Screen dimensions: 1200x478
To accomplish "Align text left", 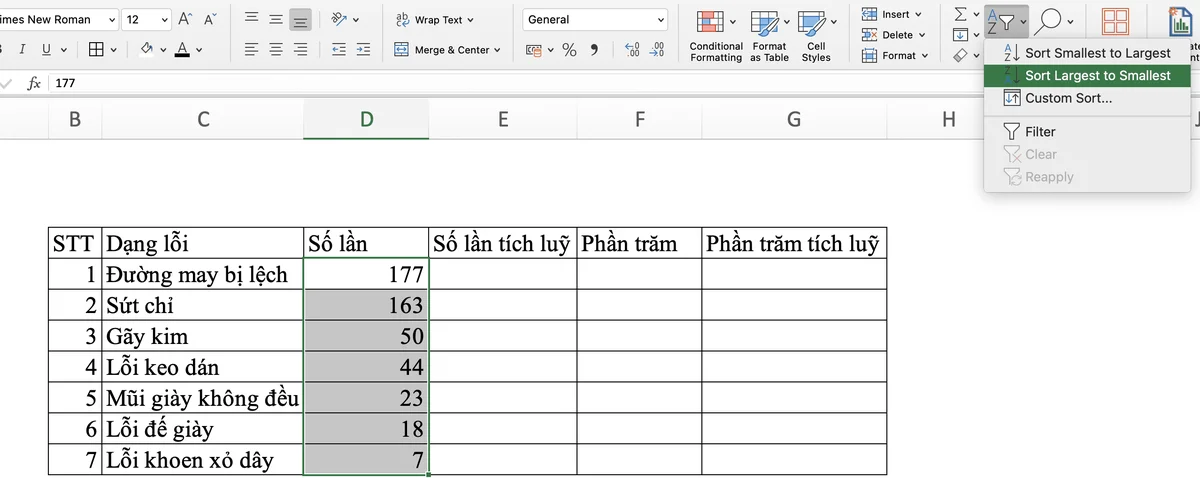I will tap(251, 49).
